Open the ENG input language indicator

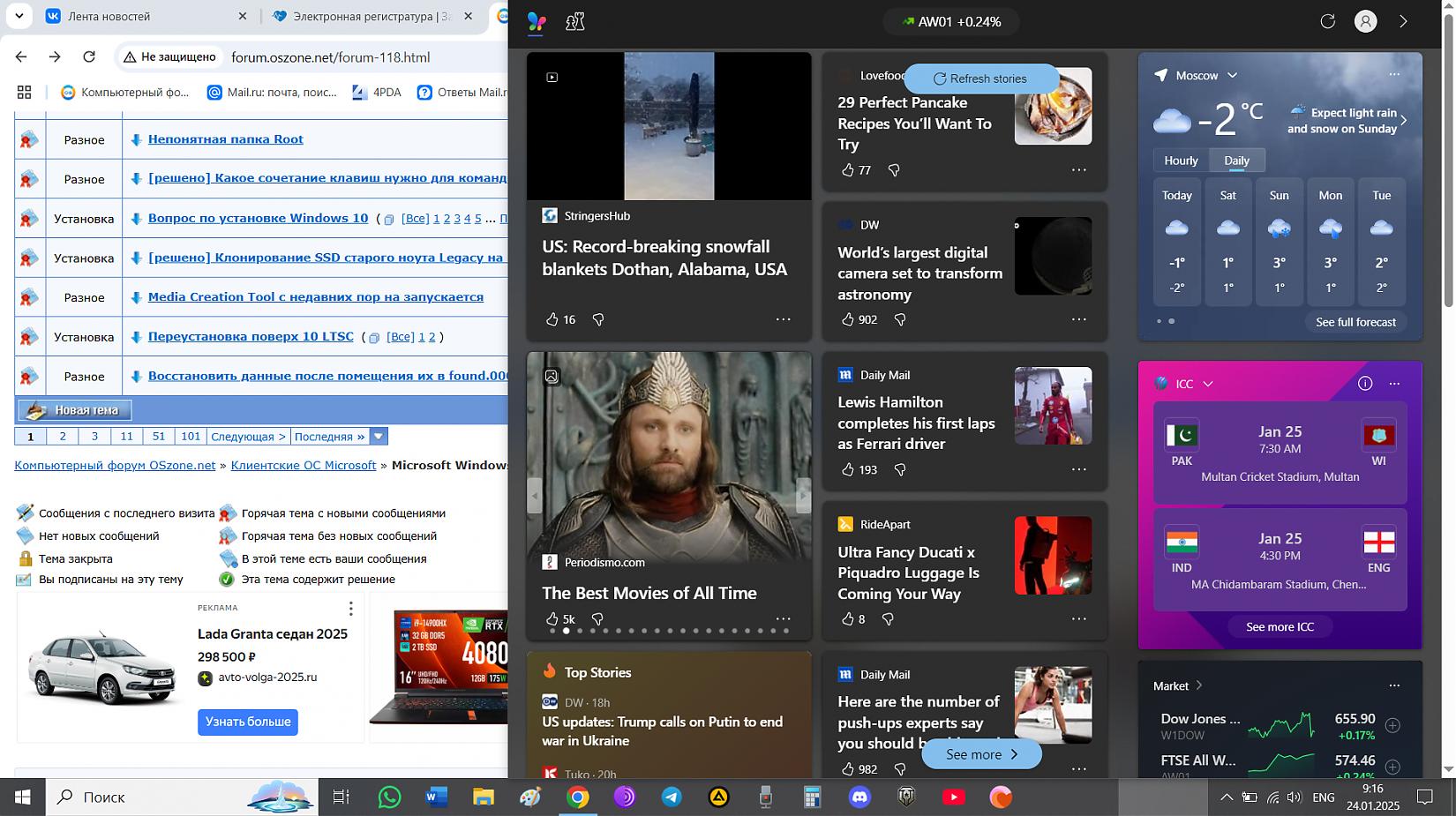1323,797
